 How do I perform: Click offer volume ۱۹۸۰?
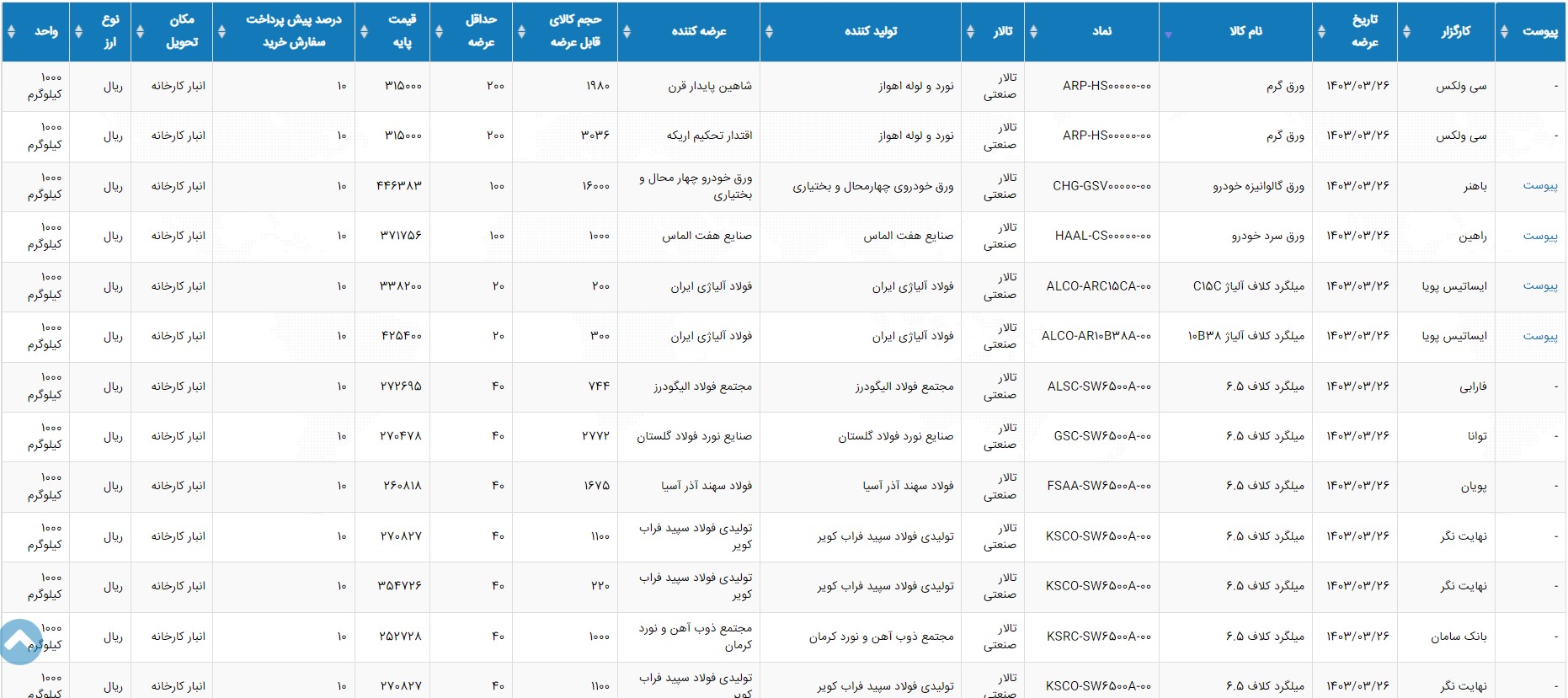click(598, 86)
